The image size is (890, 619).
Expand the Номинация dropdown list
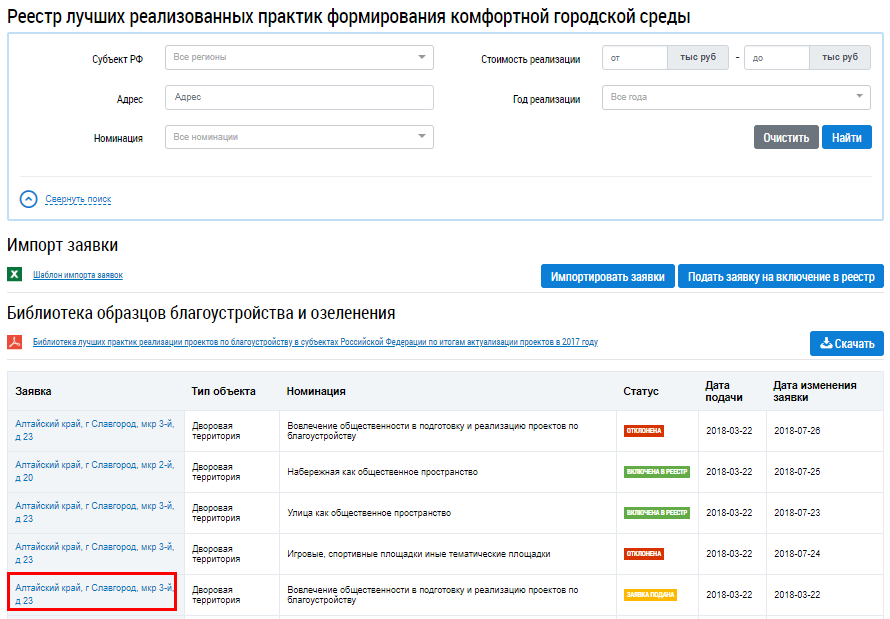(298, 137)
